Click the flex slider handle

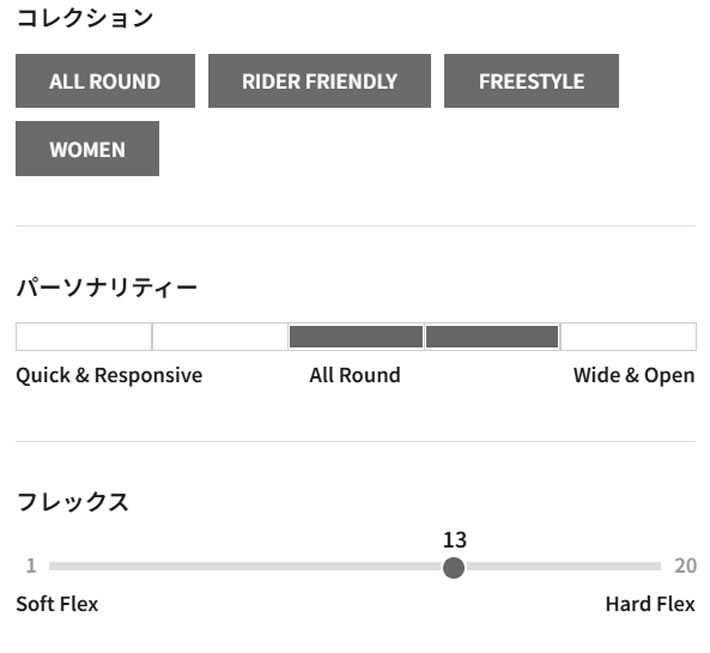(x=454, y=568)
